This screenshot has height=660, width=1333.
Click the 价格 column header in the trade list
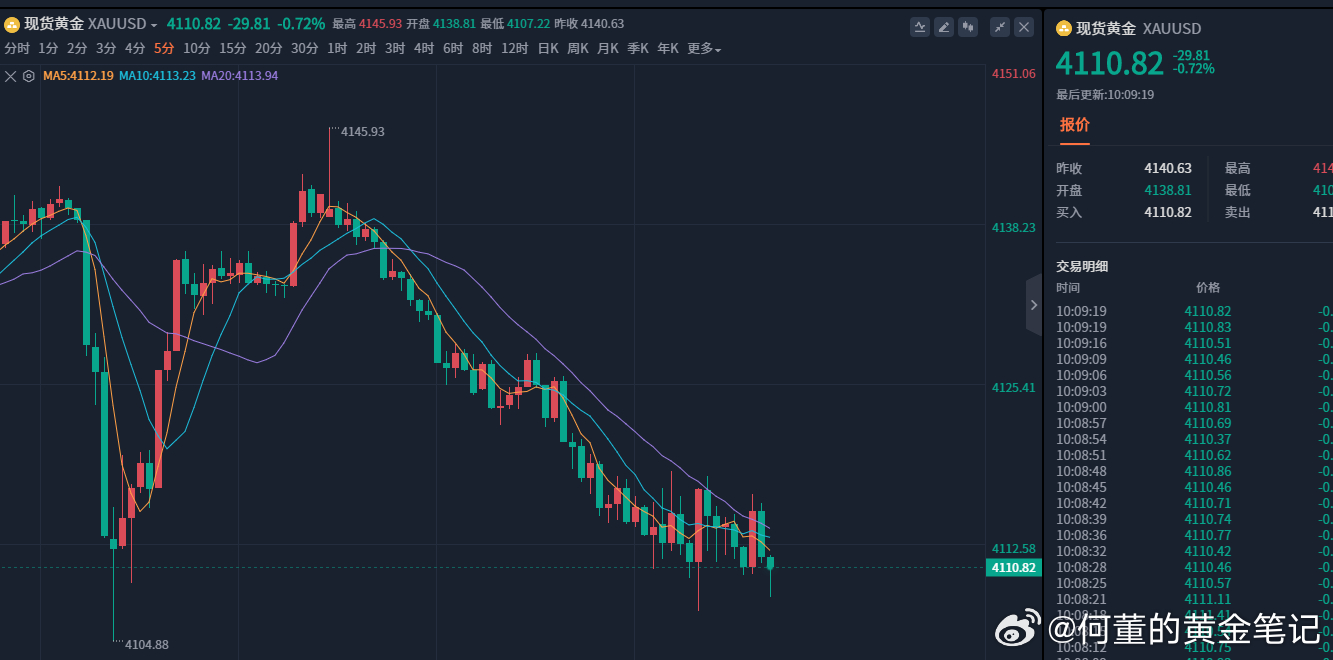pyautogui.click(x=1208, y=287)
